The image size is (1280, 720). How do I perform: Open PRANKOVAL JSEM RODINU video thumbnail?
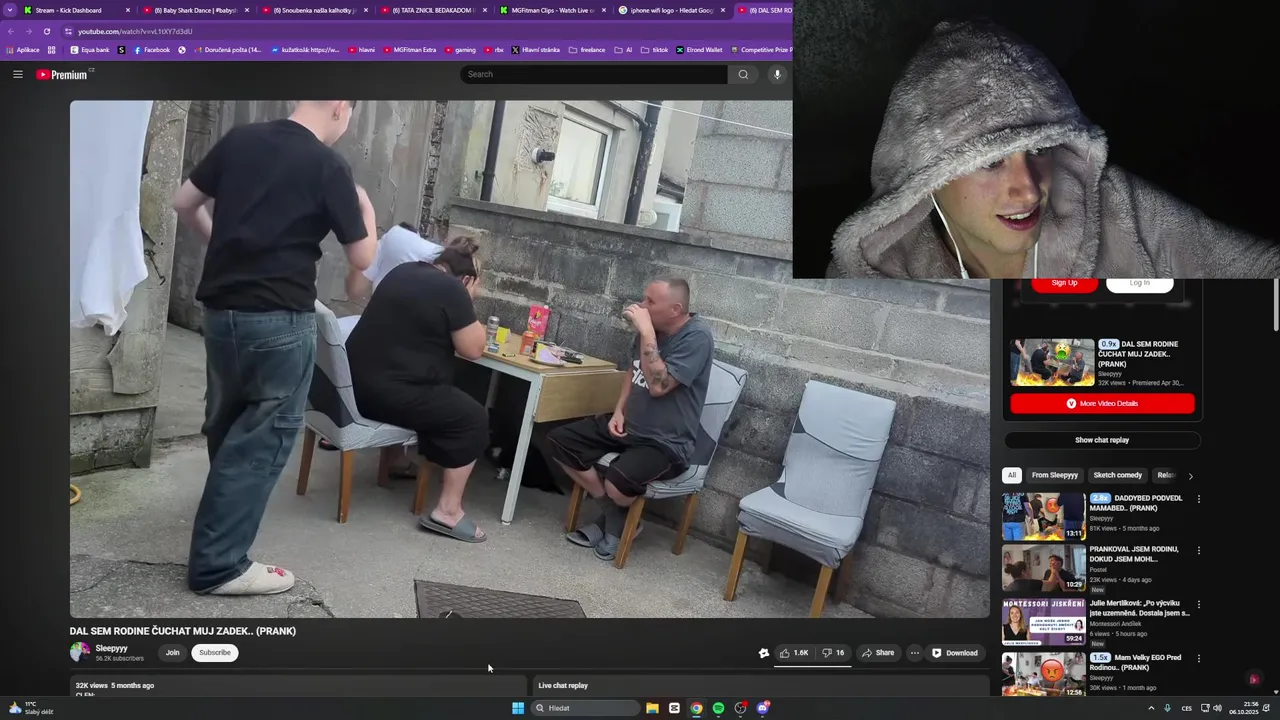(x=1044, y=568)
